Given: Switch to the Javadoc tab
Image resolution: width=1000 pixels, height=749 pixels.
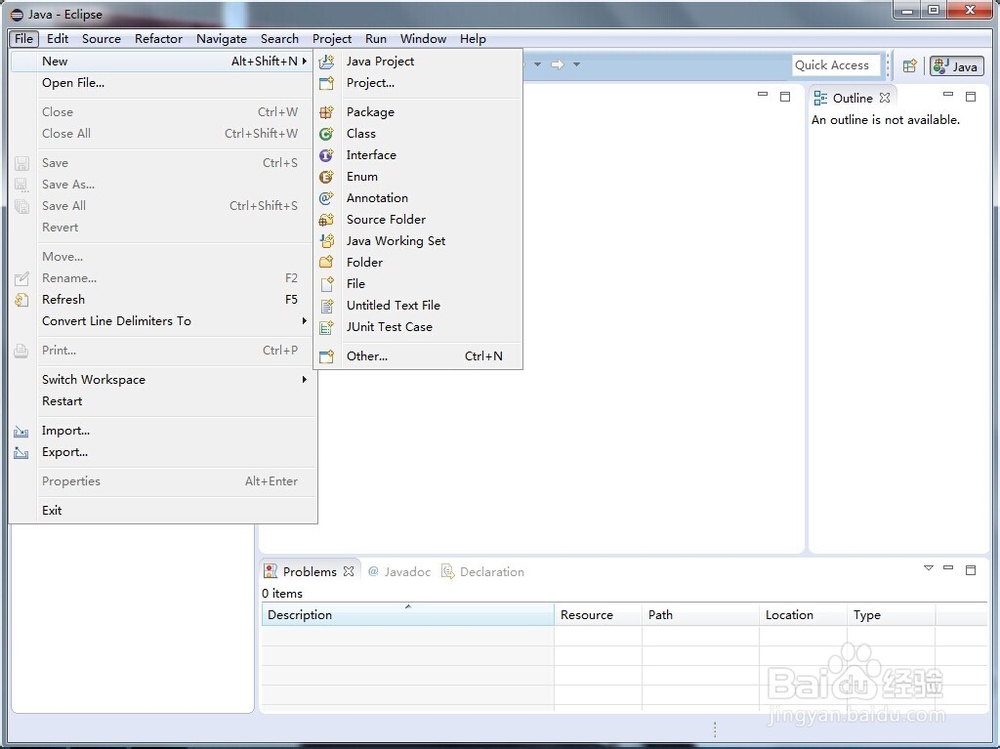Looking at the screenshot, I should coord(400,572).
